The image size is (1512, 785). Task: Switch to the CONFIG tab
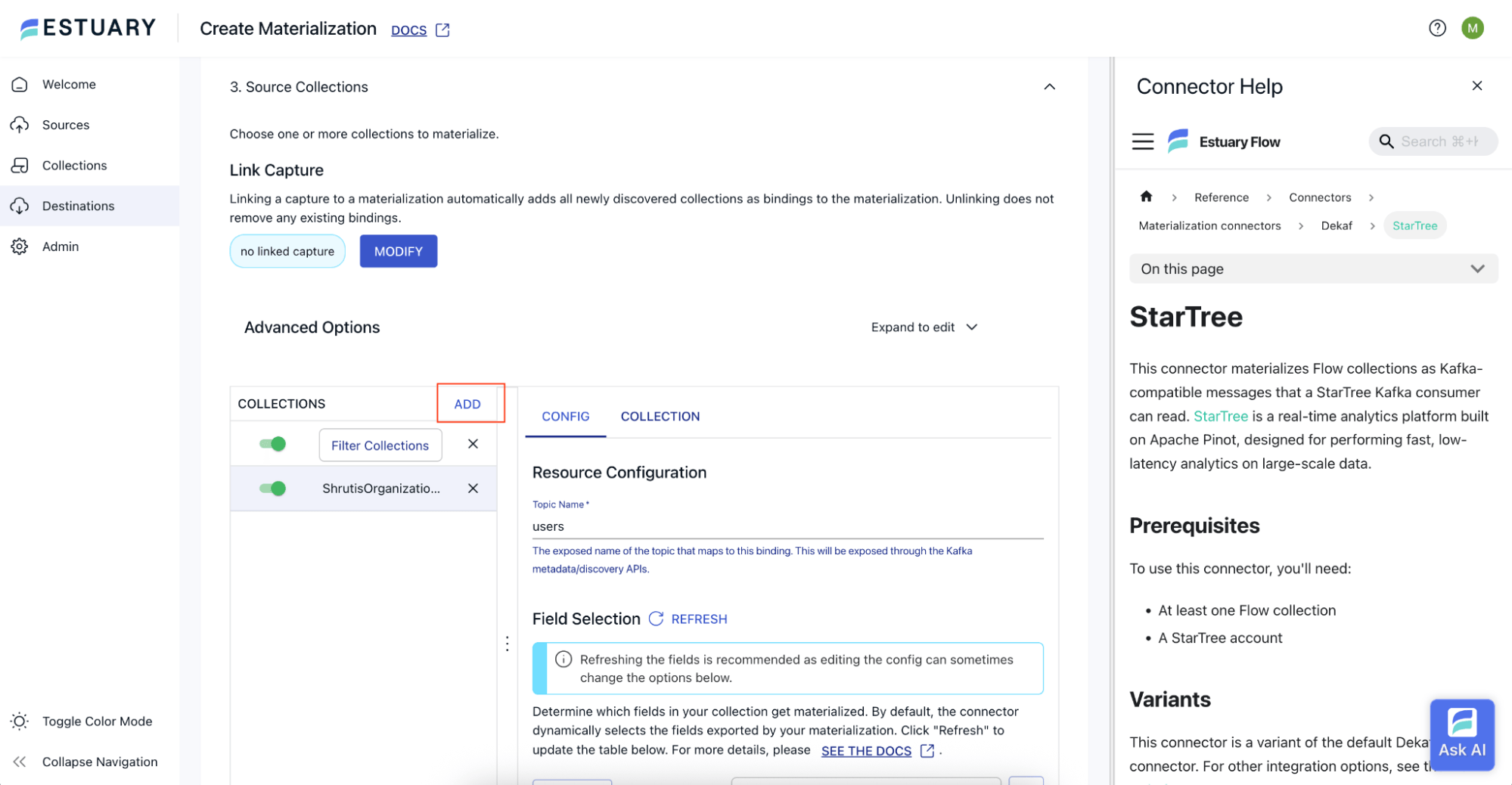566,417
